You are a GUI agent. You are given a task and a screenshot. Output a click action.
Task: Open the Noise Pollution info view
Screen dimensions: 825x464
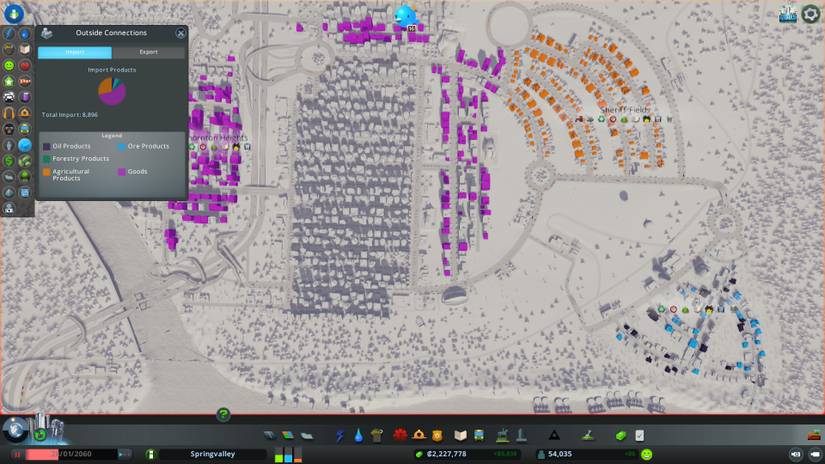(9, 113)
